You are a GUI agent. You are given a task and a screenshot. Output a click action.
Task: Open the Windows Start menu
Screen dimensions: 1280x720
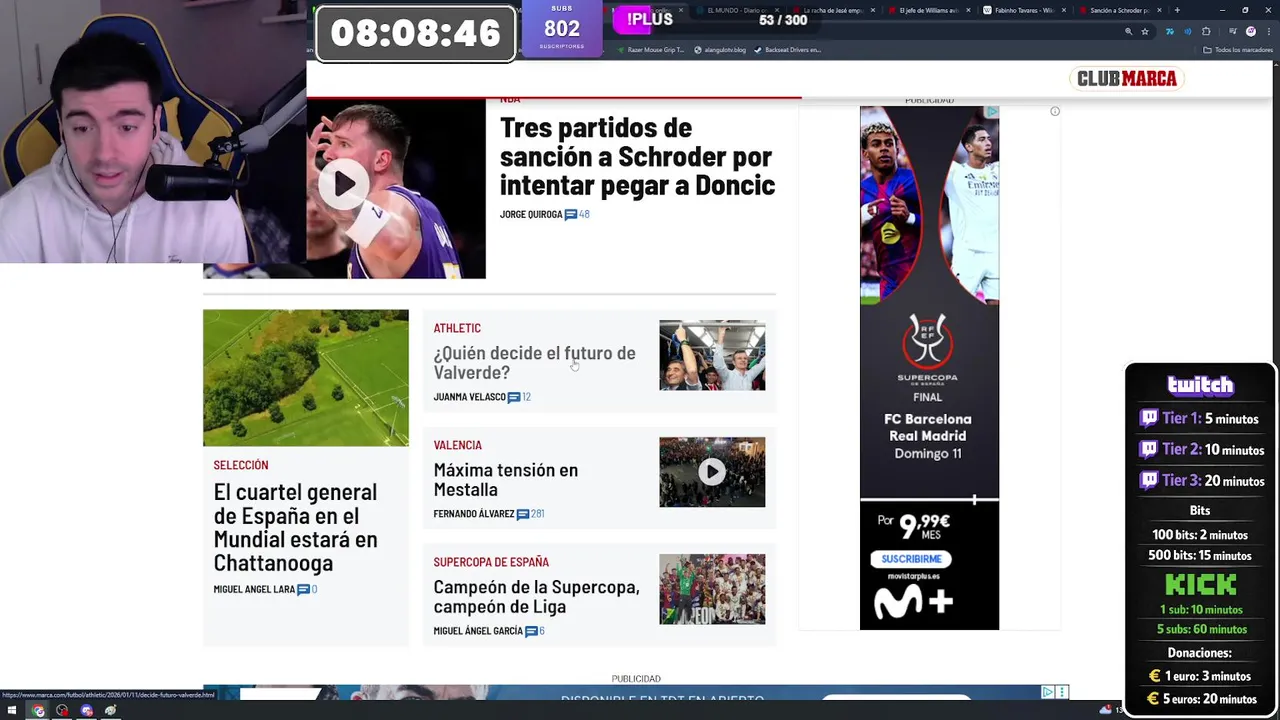[12, 711]
